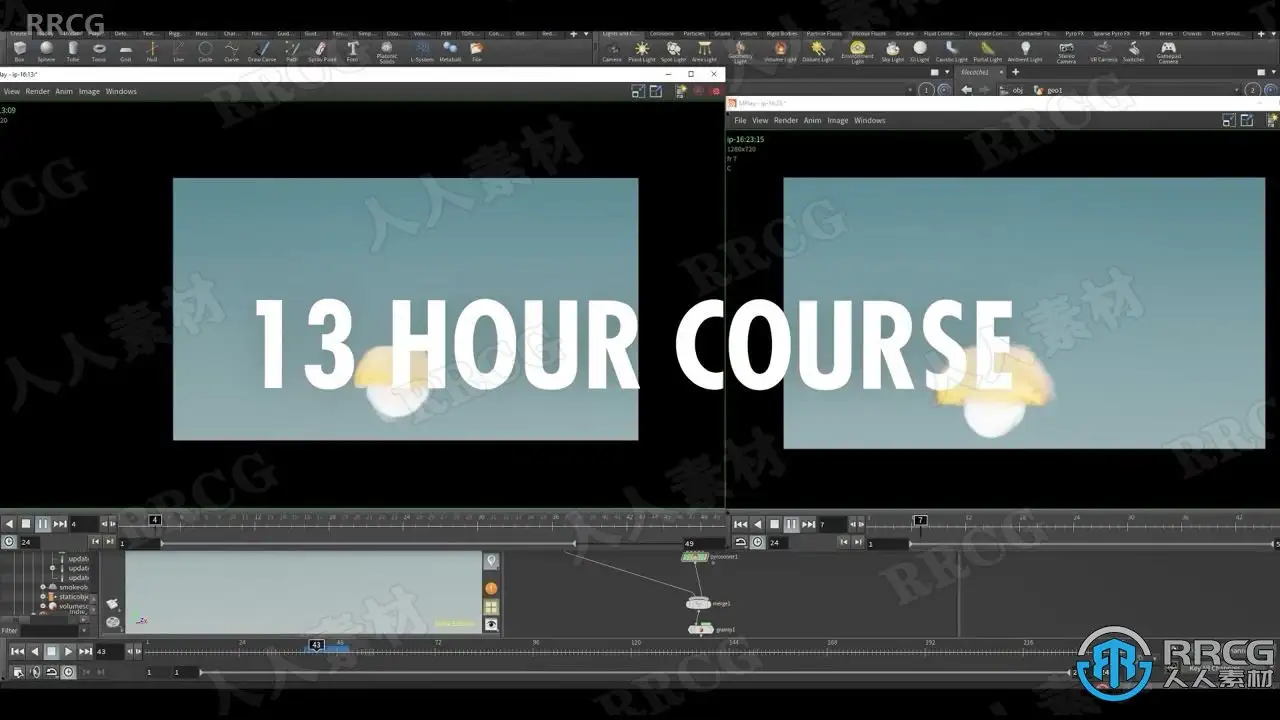Select the Metaball shelf tool

pyautogui.click(x=450, y=50)
